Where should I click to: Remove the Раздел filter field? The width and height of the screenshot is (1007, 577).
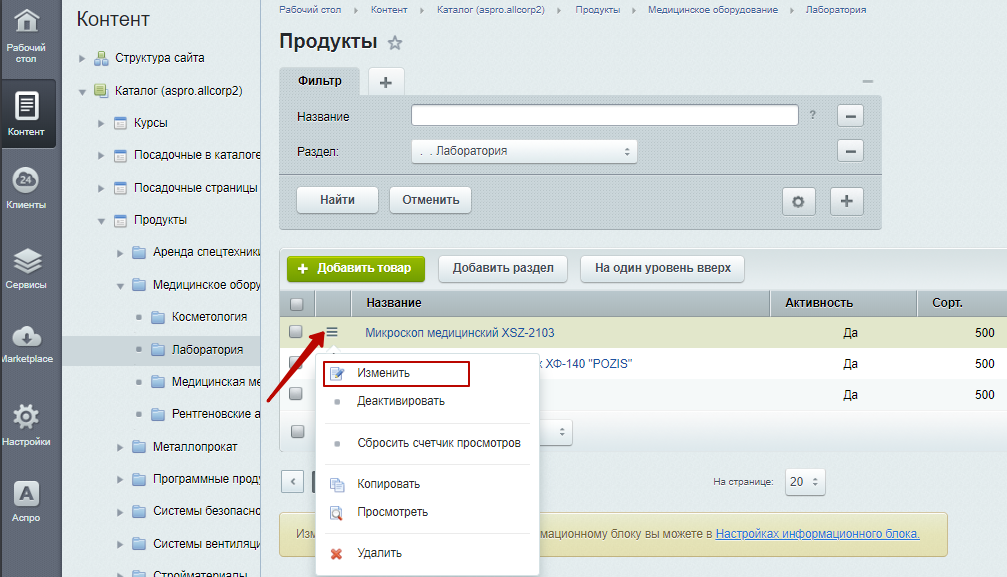click(x=850, y=152)
